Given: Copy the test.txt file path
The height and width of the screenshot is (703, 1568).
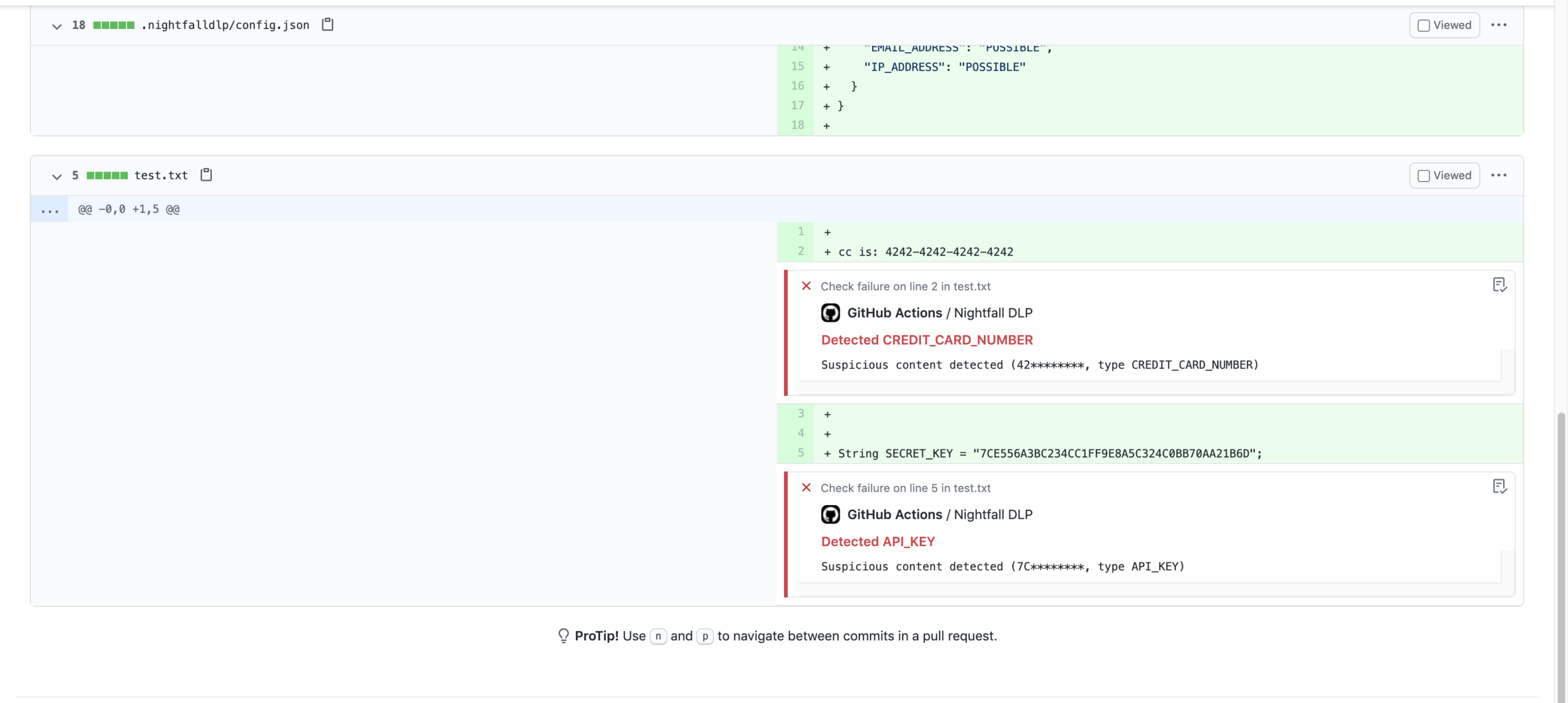Looking at the screenshot, I should pos(206,175).
